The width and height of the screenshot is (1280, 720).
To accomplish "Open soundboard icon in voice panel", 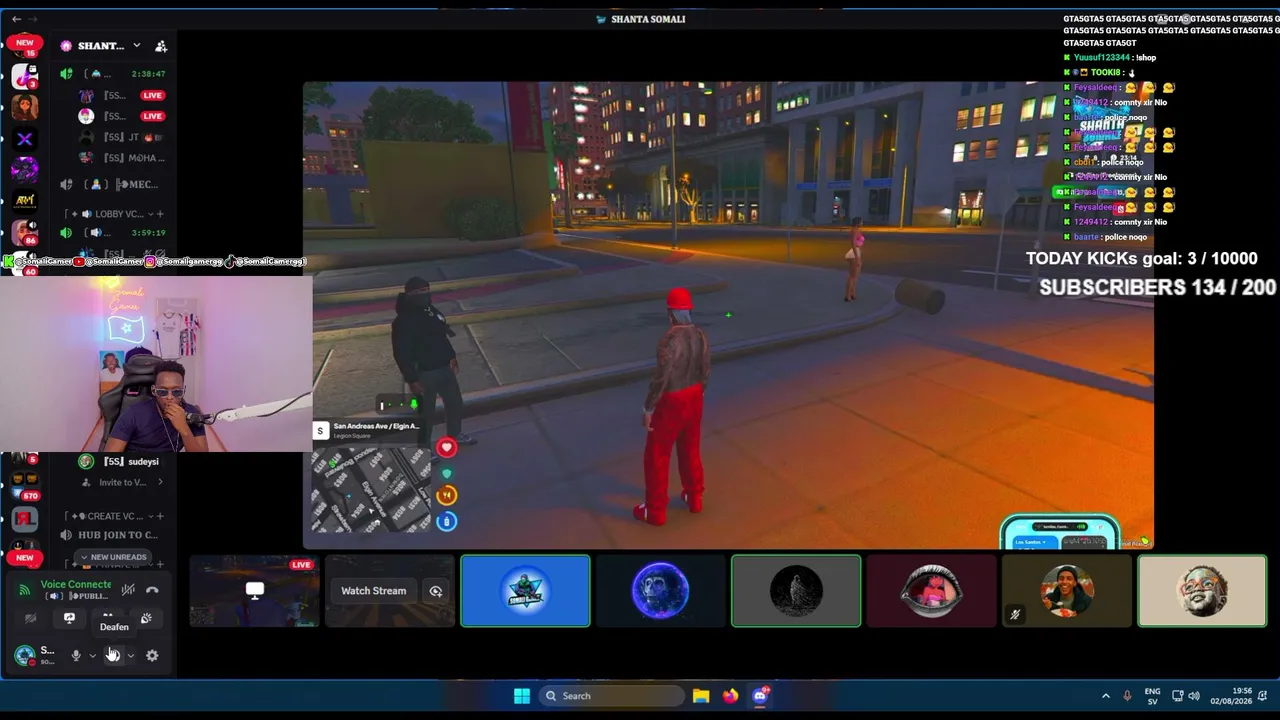I will pos(146,618).
